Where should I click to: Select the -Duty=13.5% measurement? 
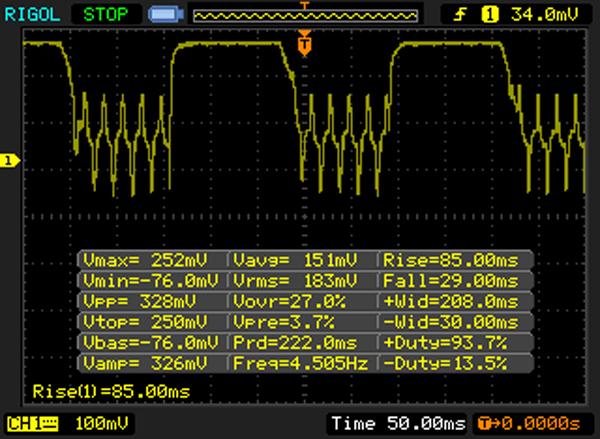(445, 363)
